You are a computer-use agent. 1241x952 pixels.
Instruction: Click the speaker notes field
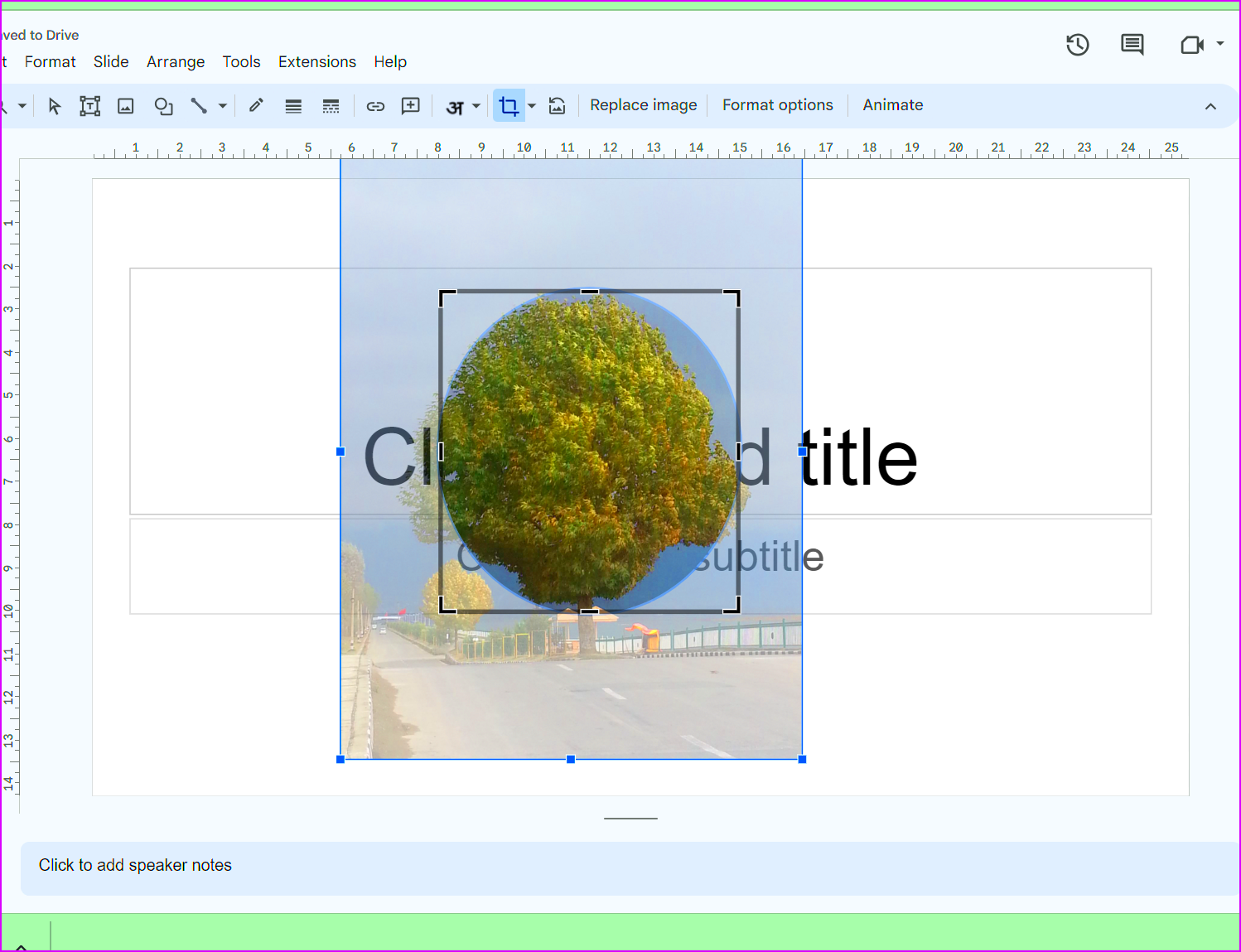pos(630,868)
